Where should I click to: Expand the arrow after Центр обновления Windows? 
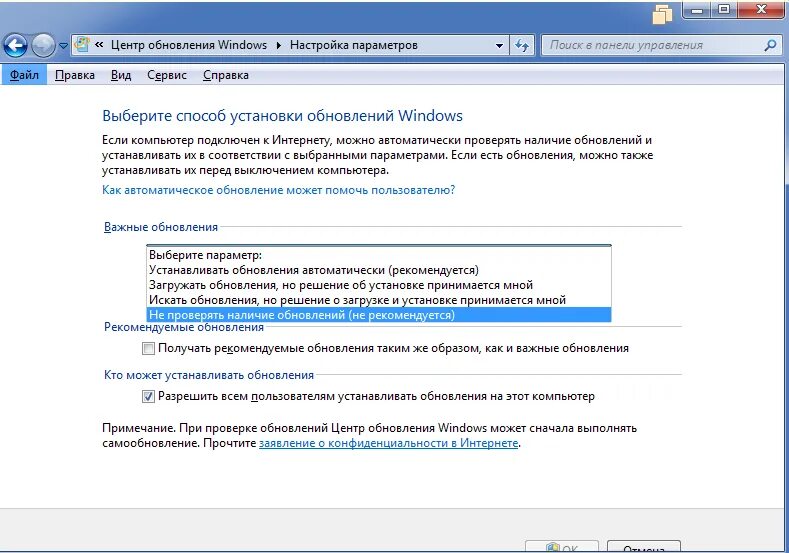278,45
